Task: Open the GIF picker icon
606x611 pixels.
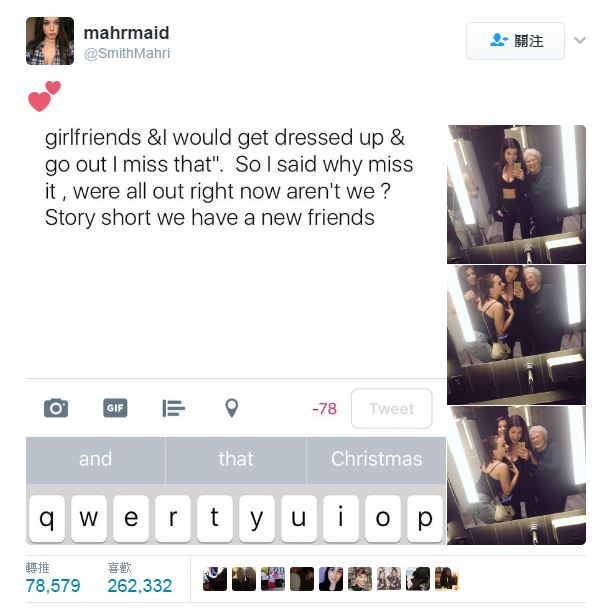Action: click(x=115, y=408)
